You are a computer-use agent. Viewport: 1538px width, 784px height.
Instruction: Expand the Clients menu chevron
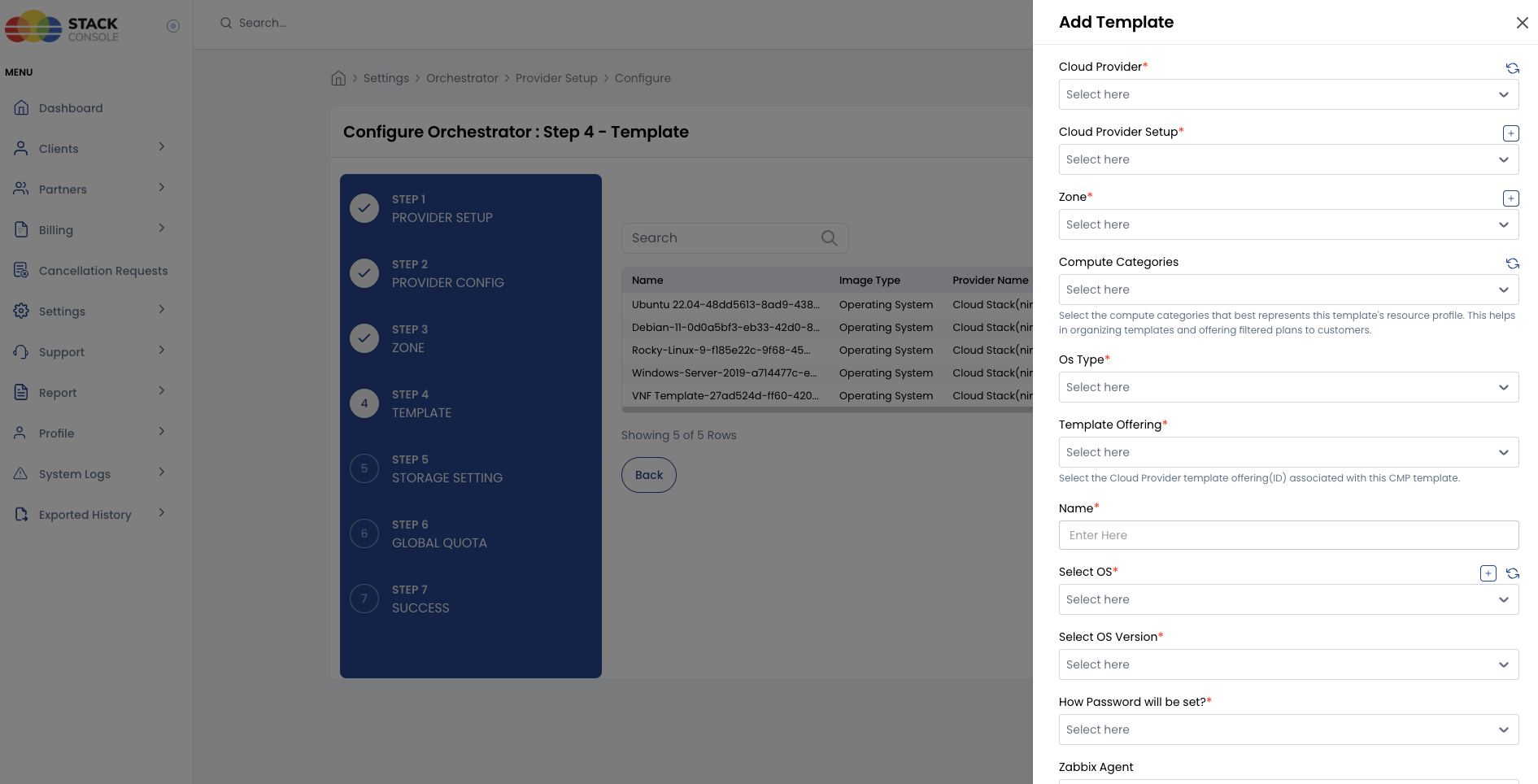point(161,147)
